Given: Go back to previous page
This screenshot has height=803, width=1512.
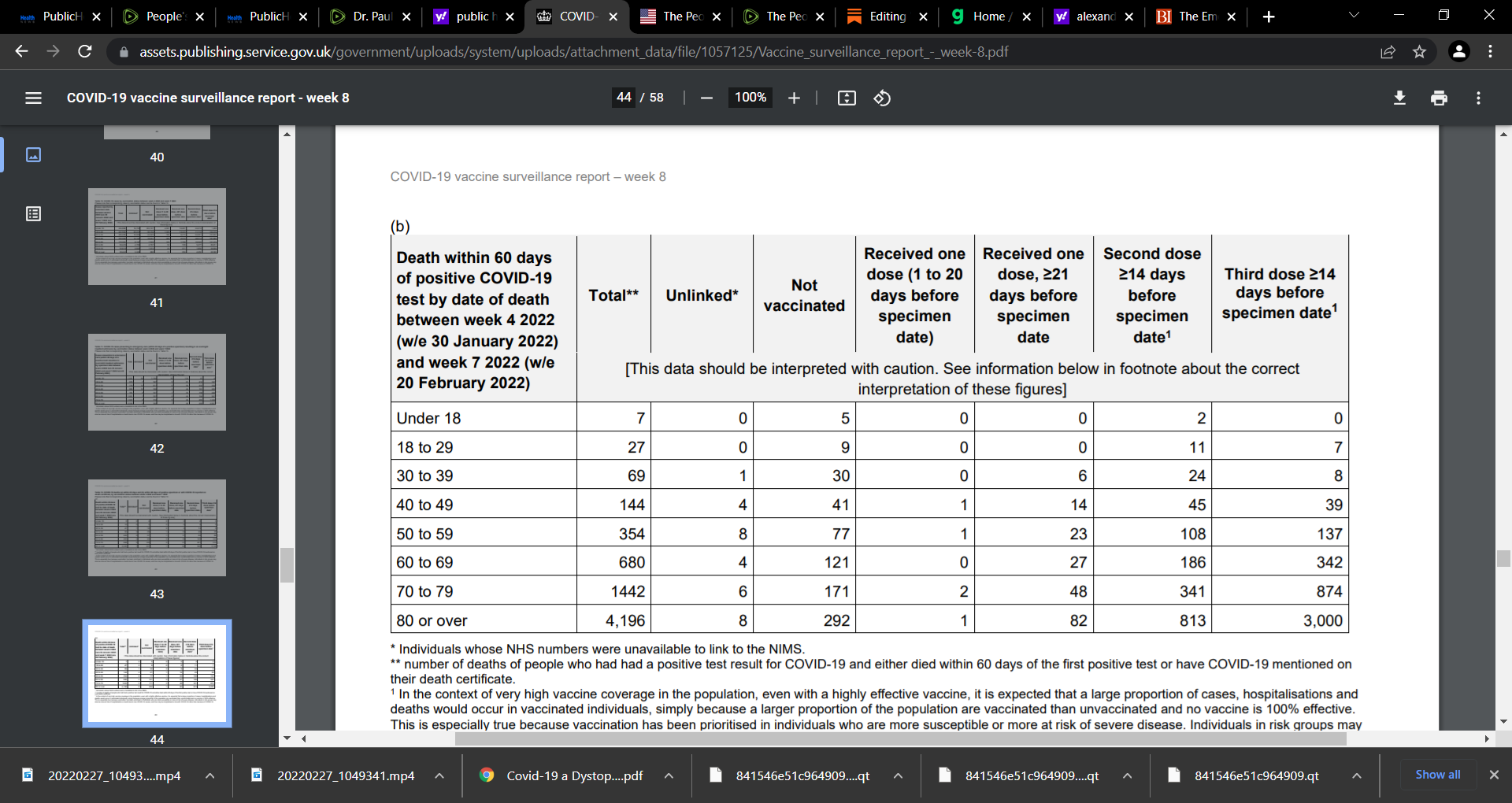Looking at the screenshot, I should pos(21,51).
